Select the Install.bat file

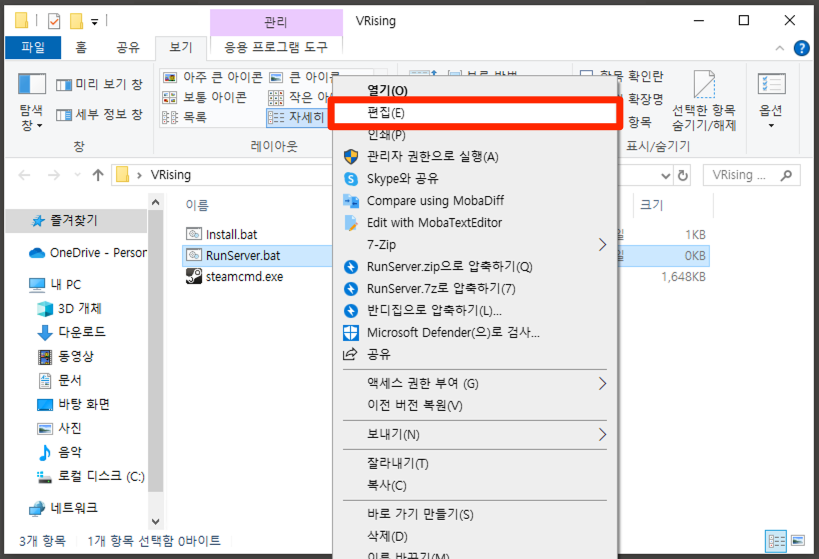pyautogui.click(x=231, y=235)
